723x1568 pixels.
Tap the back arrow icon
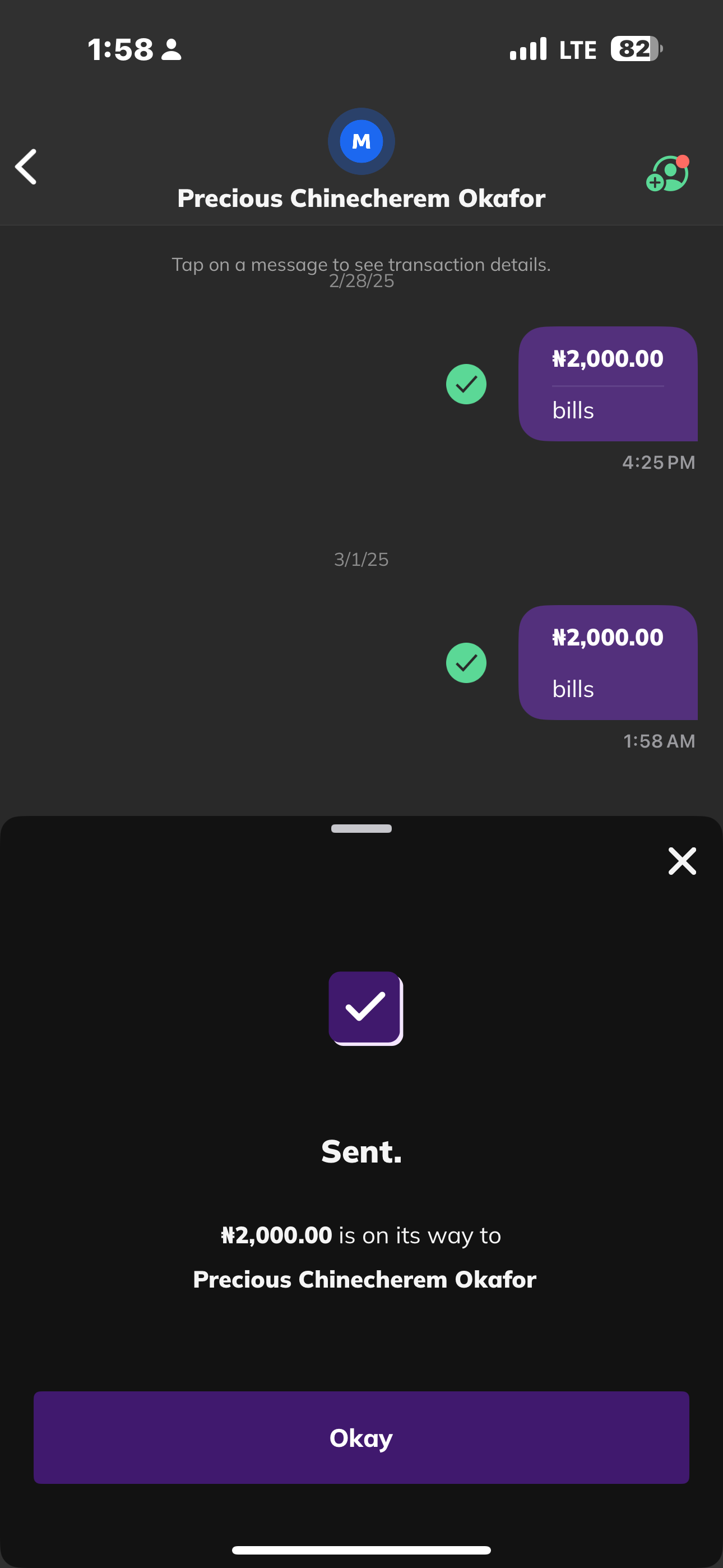point(26,167)
